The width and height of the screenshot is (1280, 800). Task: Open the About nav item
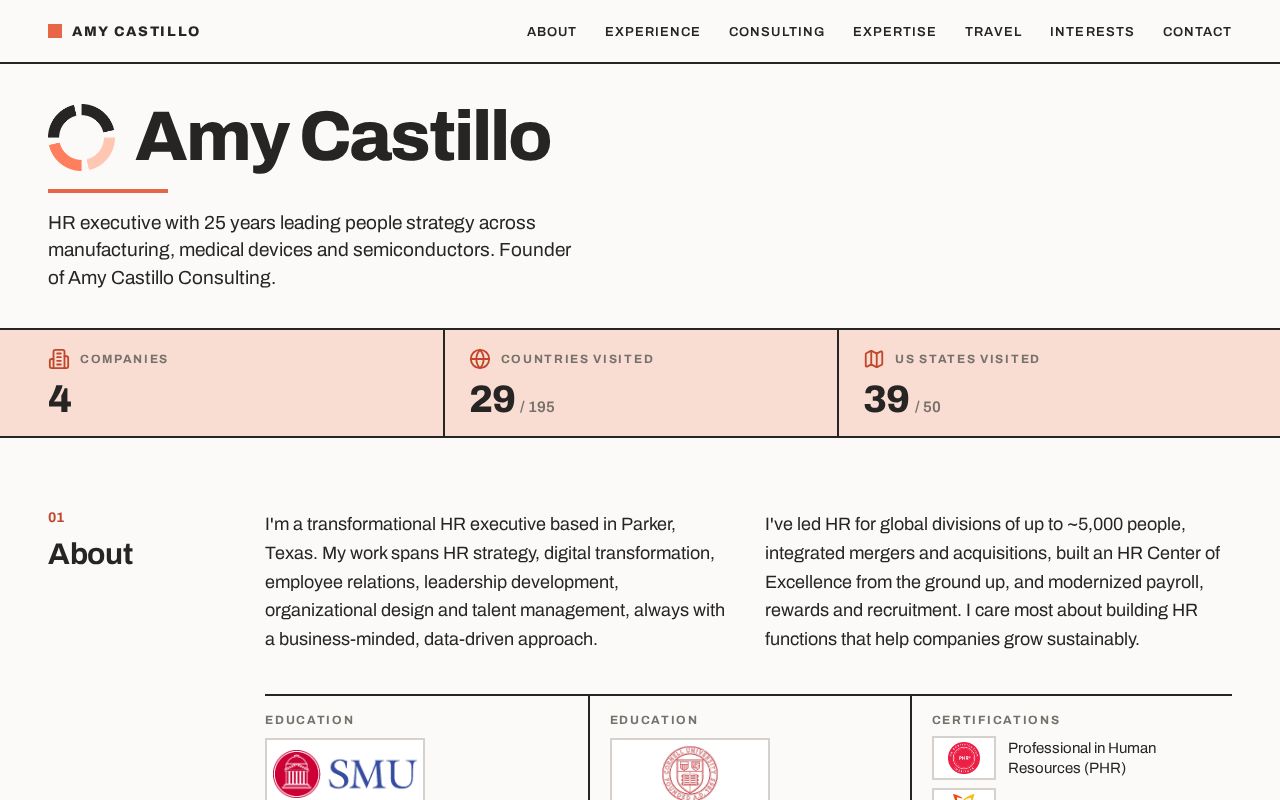pos(552,32)
